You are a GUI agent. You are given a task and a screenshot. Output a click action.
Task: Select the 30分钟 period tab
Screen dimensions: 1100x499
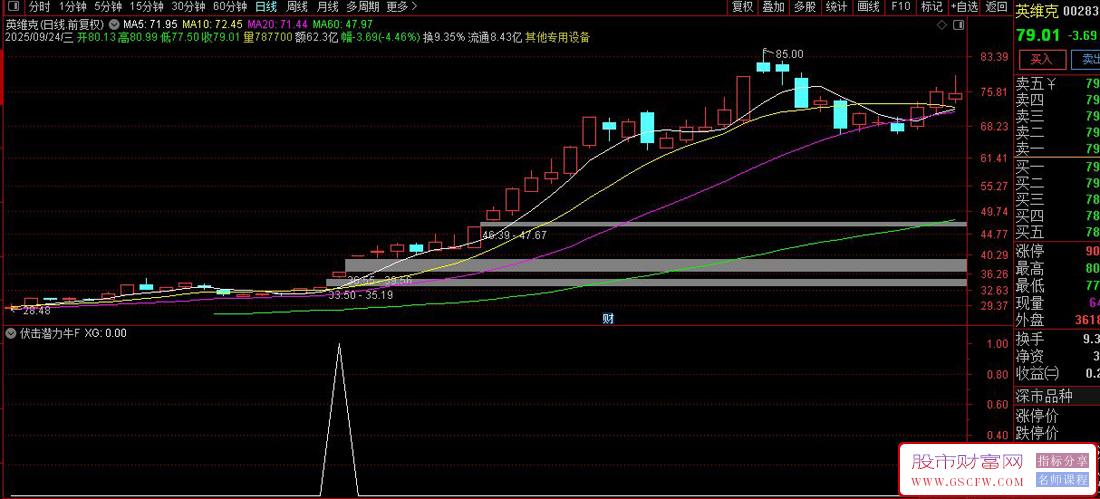coord(188,7)
